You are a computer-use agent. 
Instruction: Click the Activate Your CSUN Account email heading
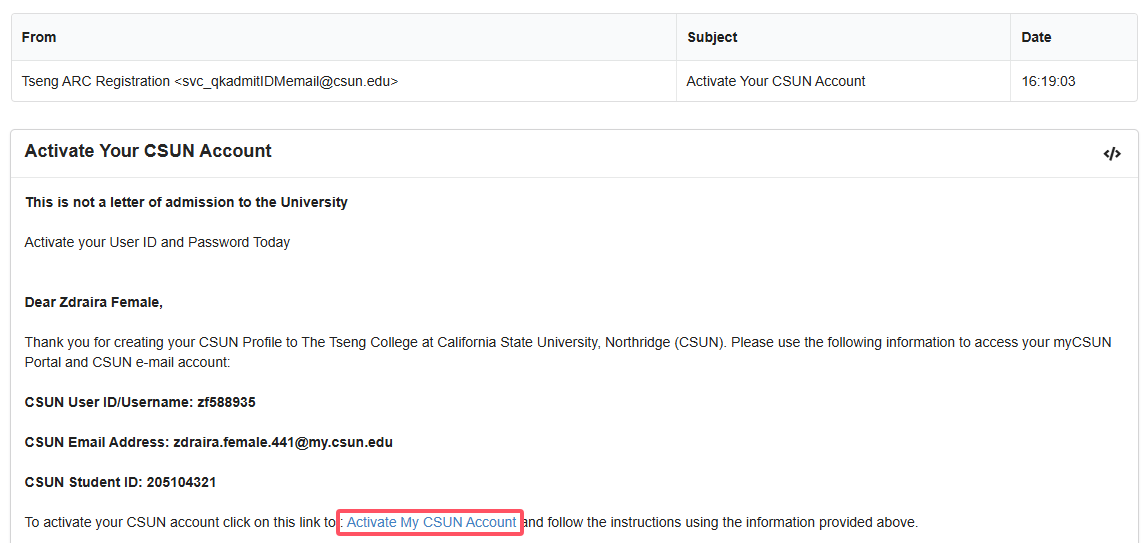point(148,151)
